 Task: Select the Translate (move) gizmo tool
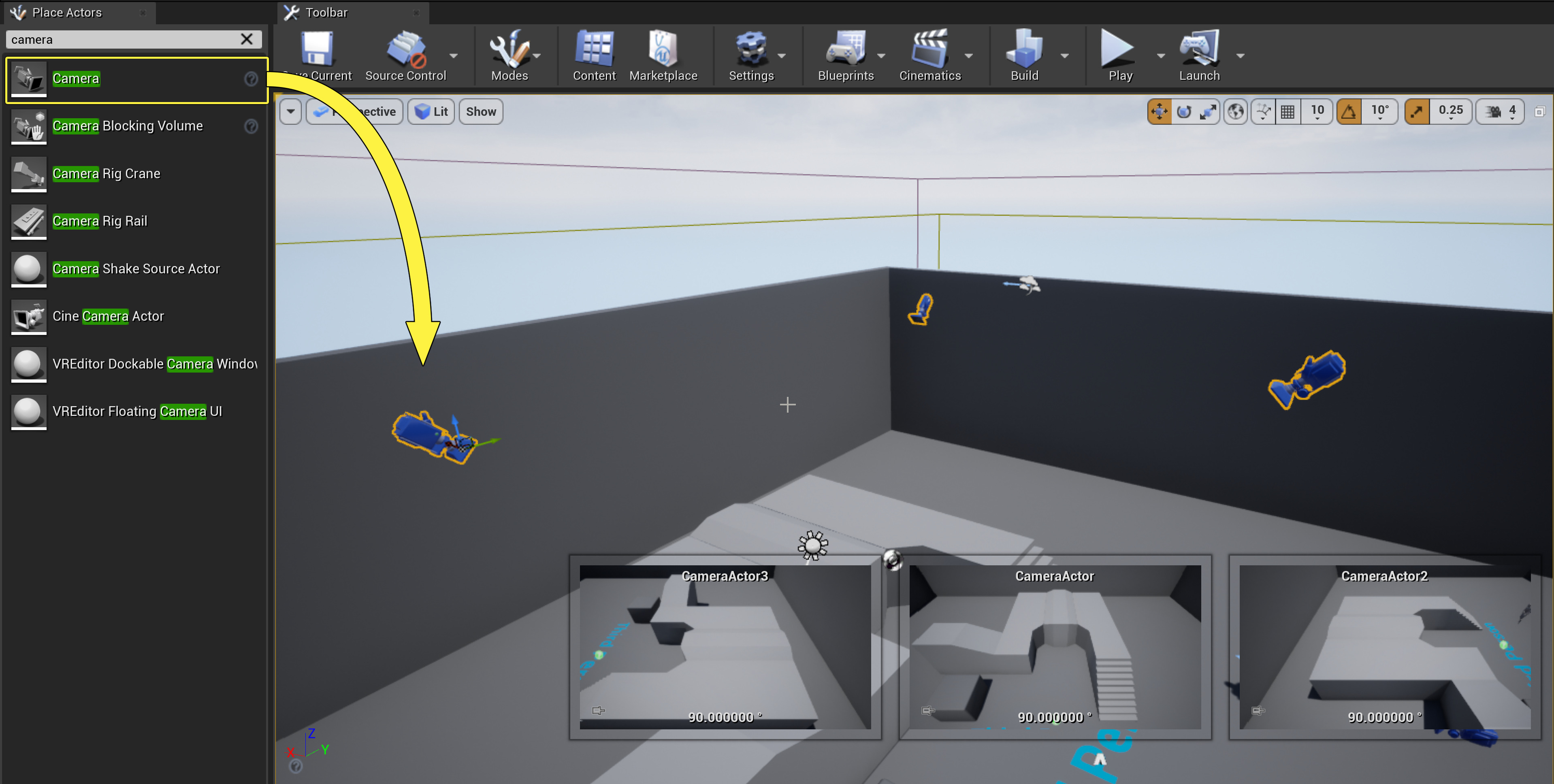(x=1159, y=112)
